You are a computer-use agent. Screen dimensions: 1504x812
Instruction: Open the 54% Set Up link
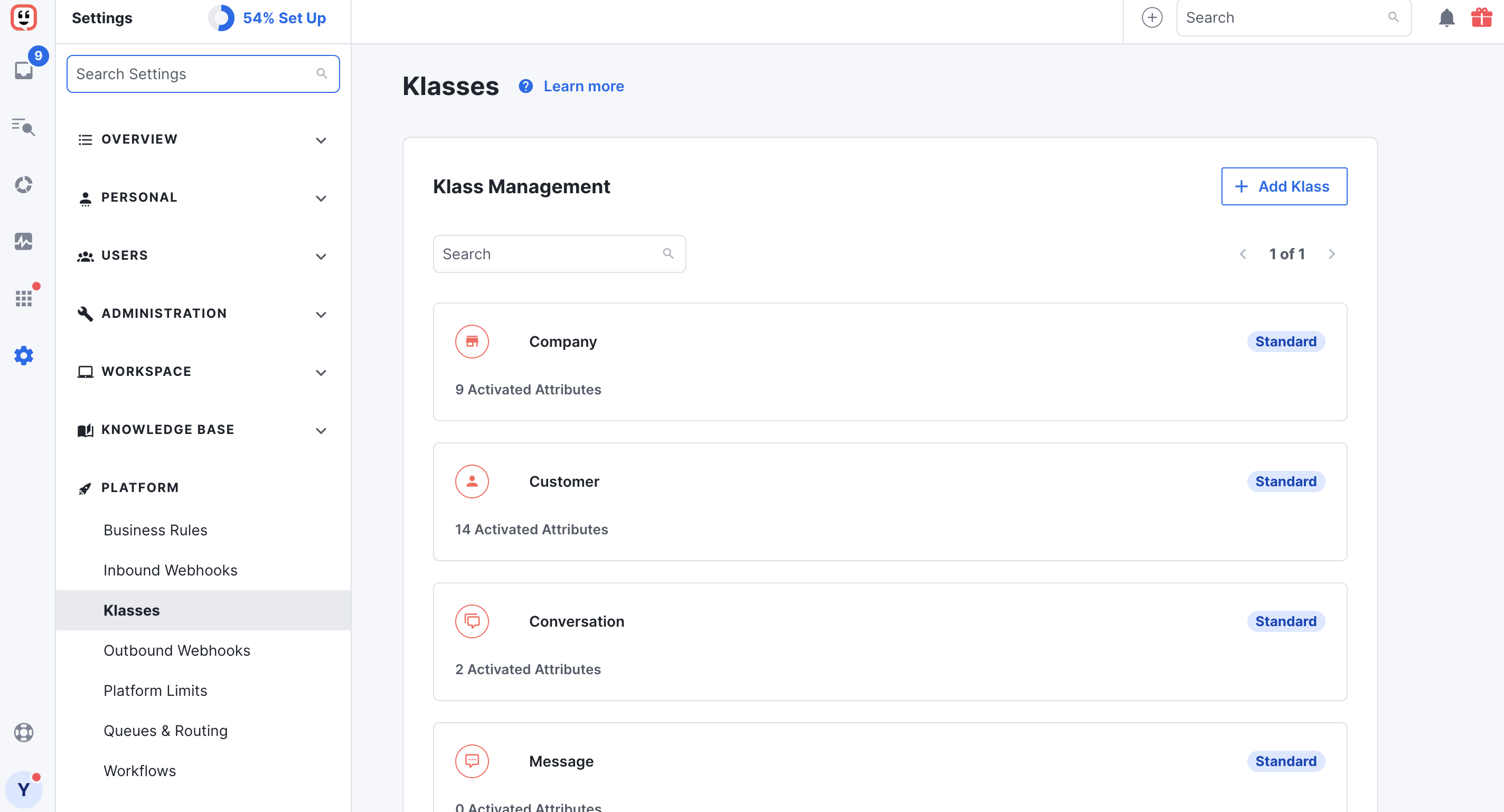284,18
